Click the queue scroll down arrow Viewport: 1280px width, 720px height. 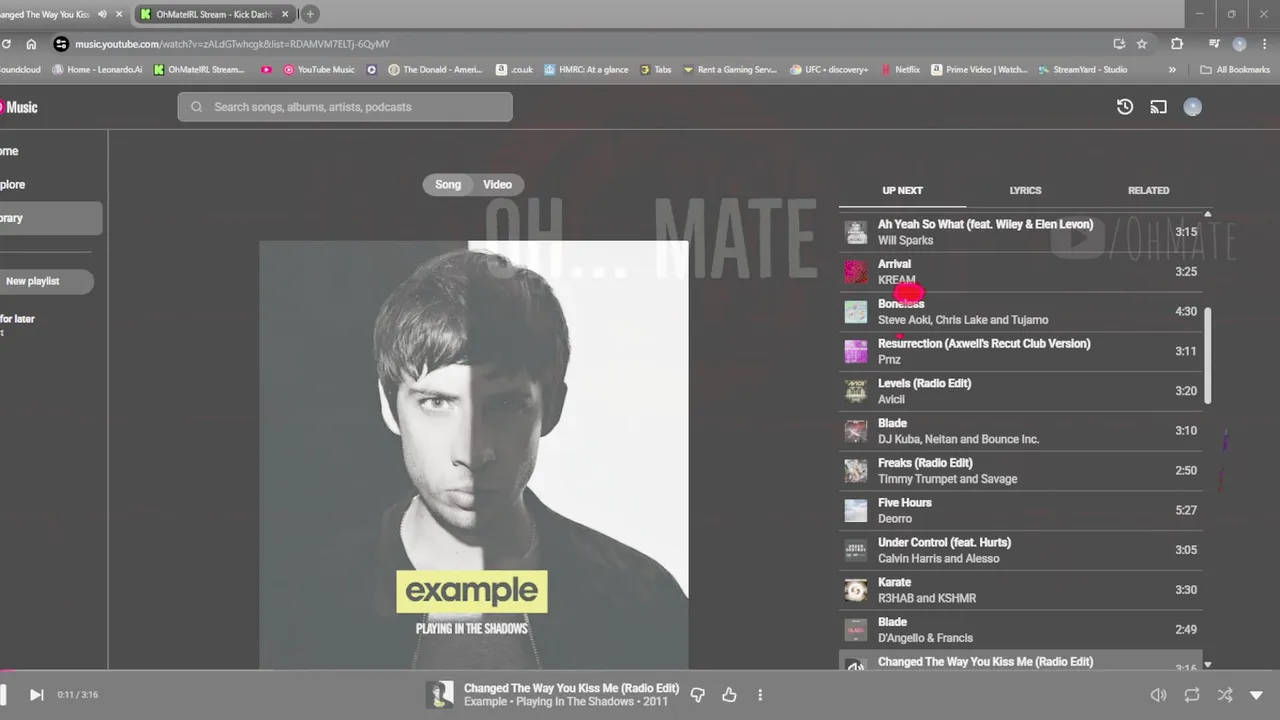(1208, 665)
